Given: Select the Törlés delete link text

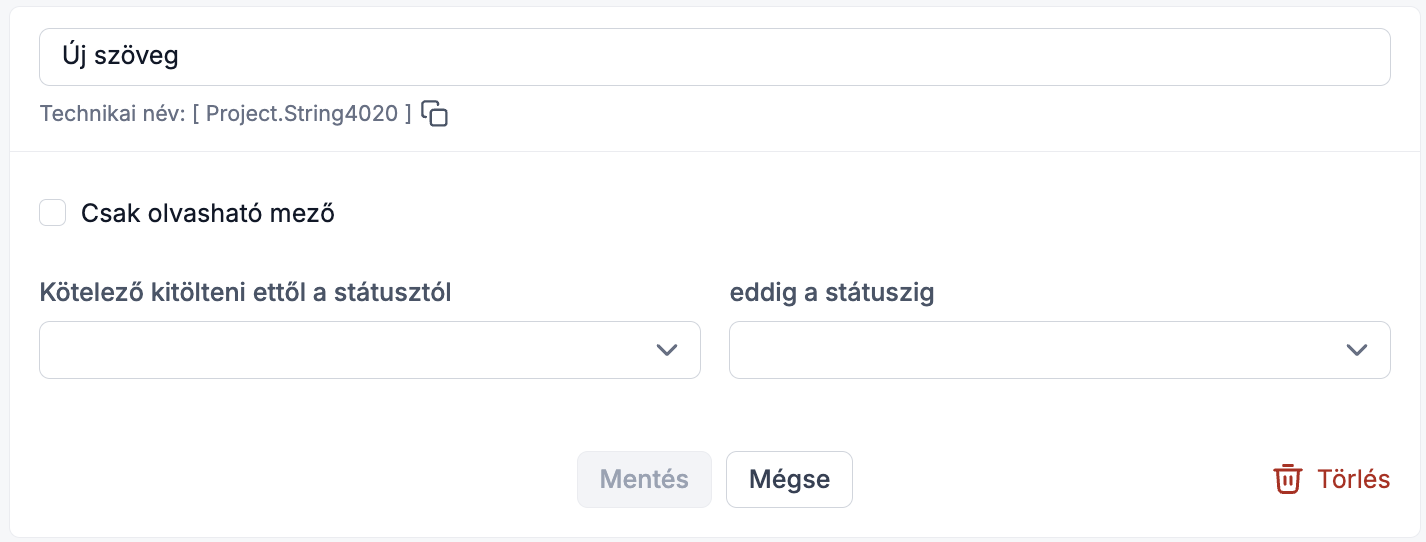Looking at the screenshot, I should pos(1353,479).
